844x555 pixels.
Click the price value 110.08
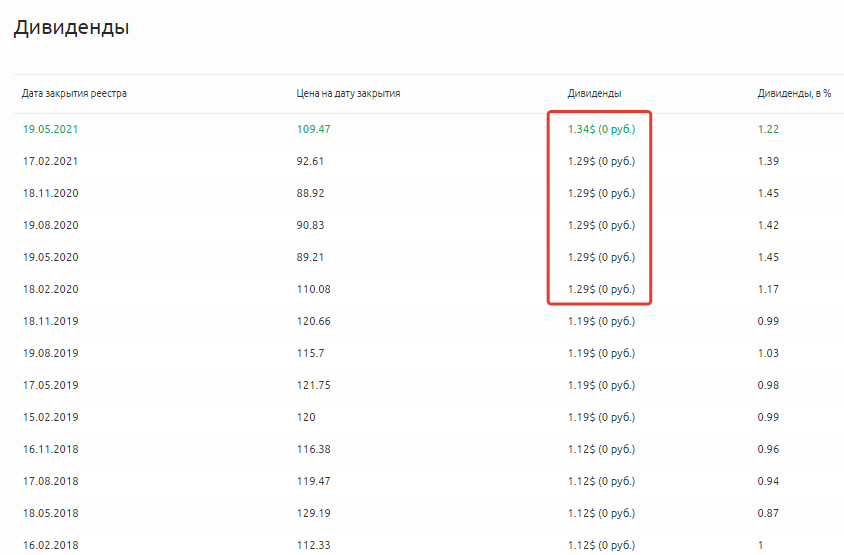pos(313,289)
